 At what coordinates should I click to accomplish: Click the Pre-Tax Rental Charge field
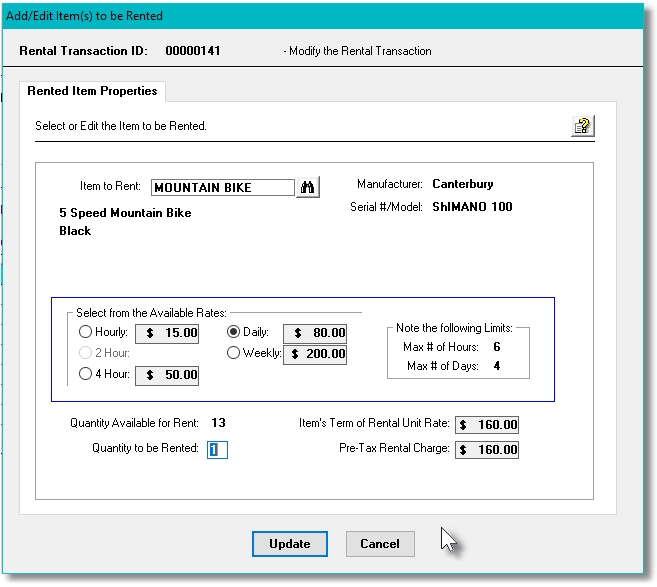[487, 450]
